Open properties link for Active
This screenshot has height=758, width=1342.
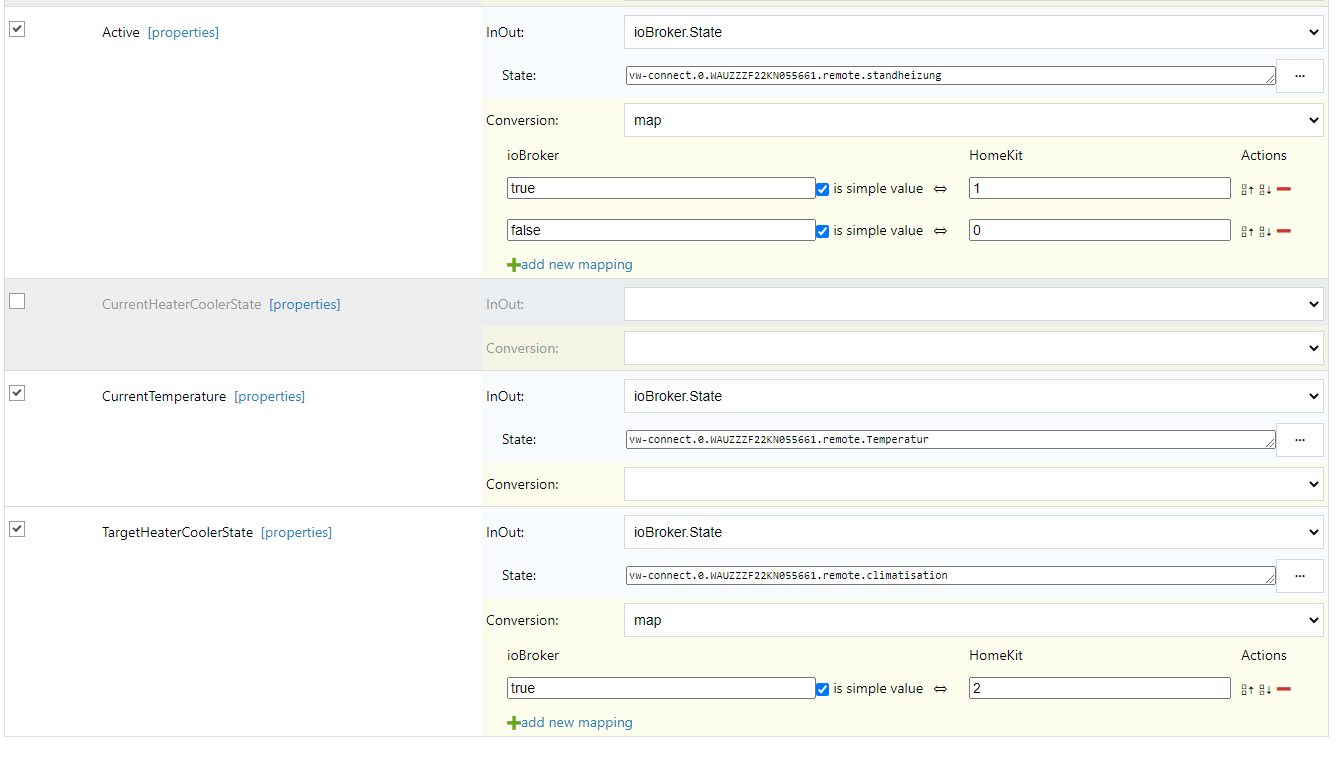point(183,33)
